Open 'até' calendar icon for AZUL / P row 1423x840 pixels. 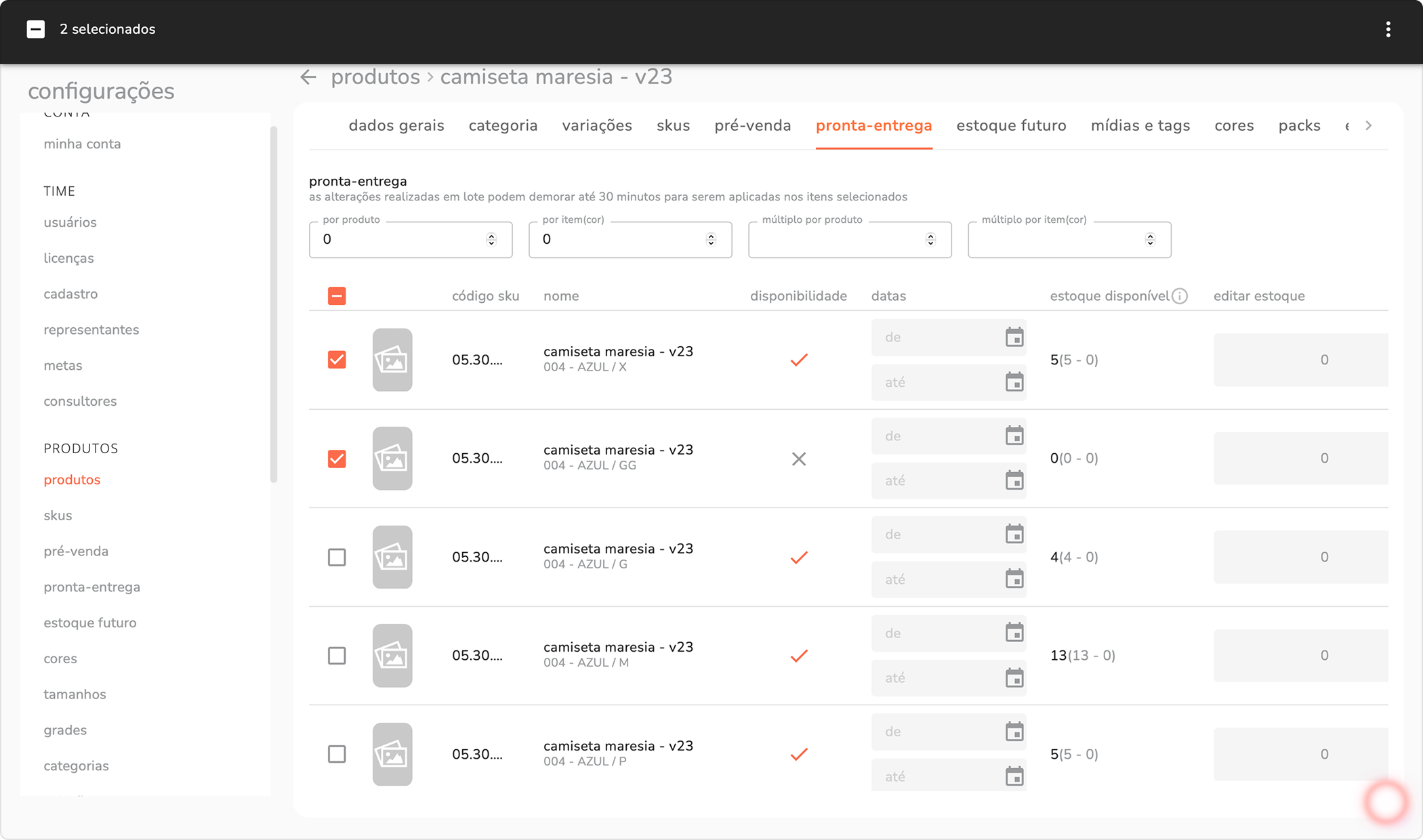point(1014,776)
